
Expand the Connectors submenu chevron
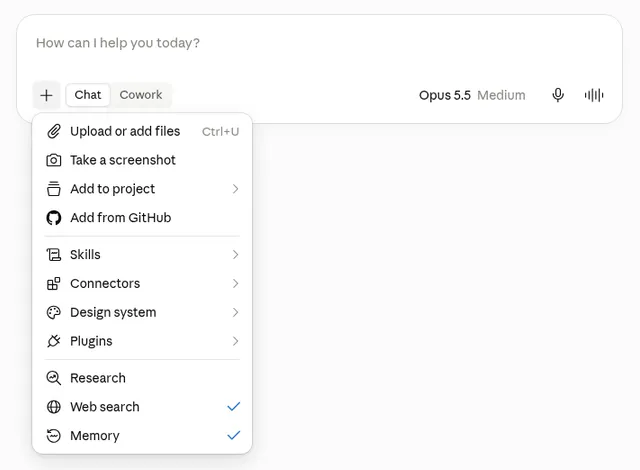(x=236, y=284)
